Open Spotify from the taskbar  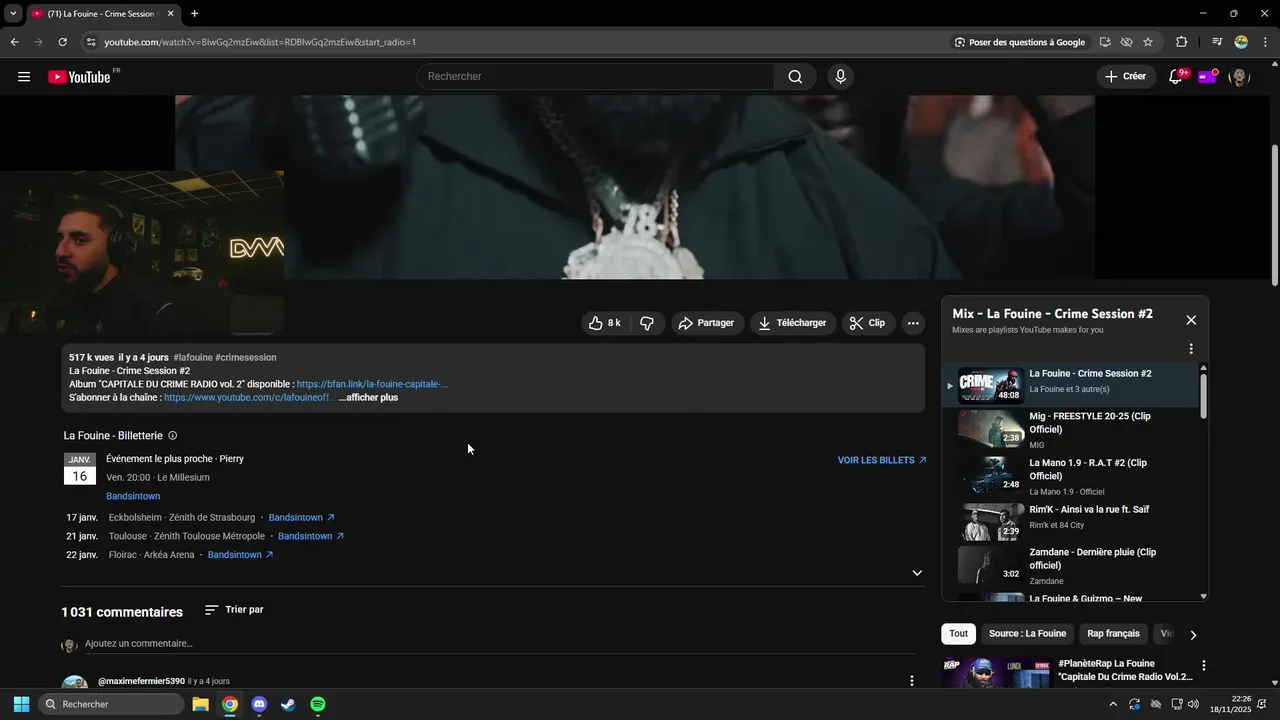(318, 704)
